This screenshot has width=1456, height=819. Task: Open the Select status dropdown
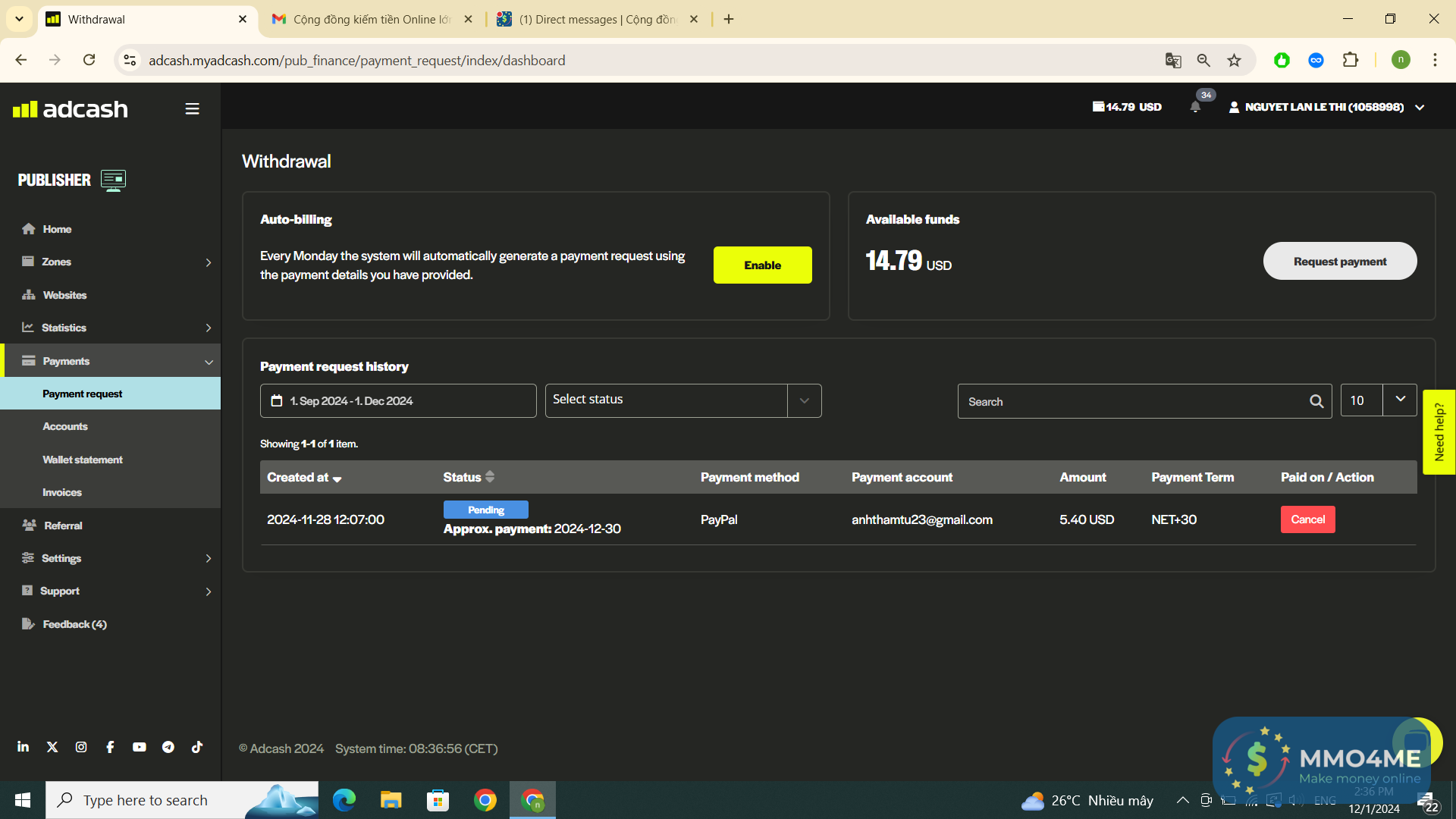click(x=682, y=400)
